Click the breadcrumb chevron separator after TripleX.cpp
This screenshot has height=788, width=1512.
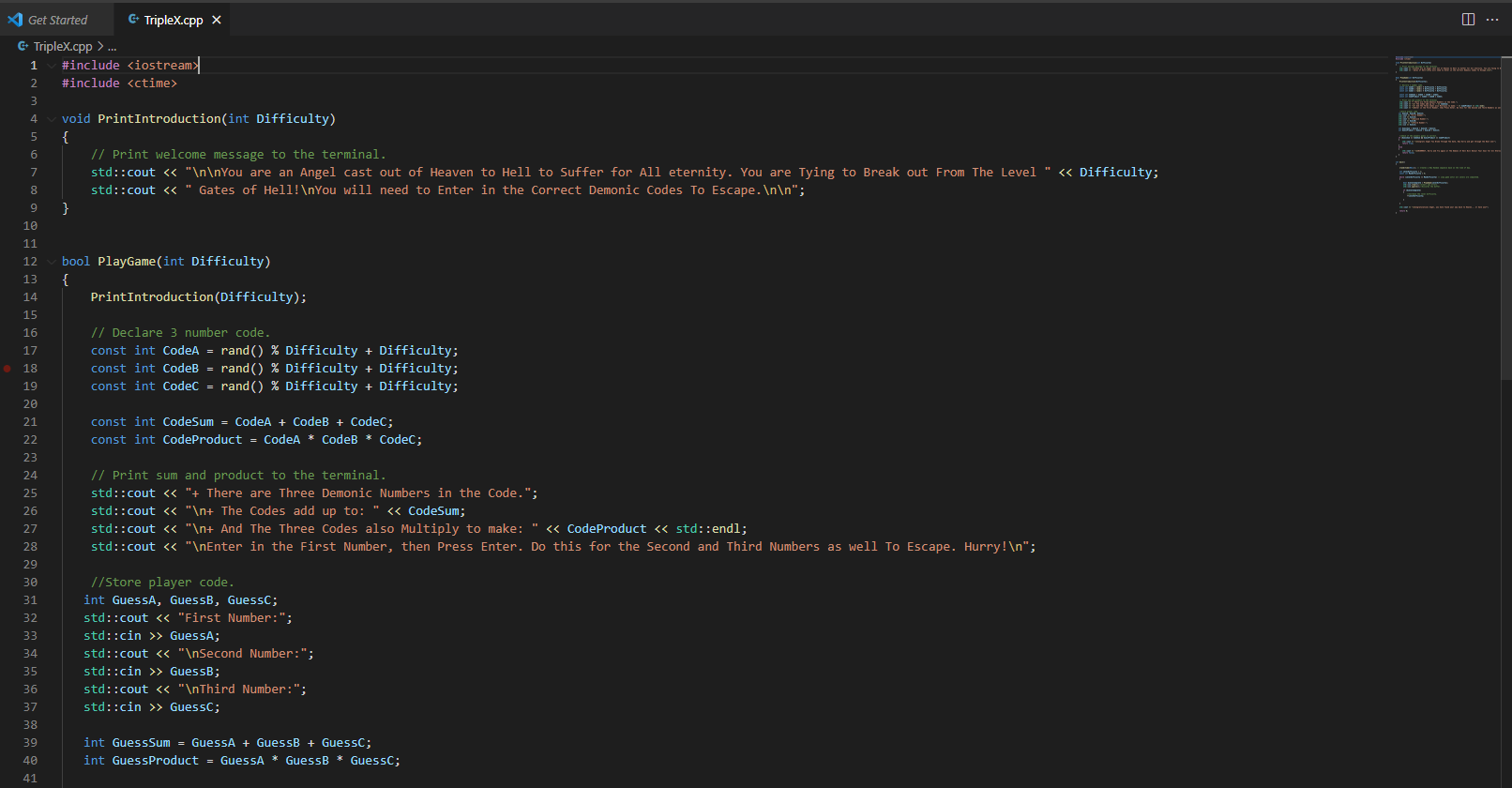[100, 46]
